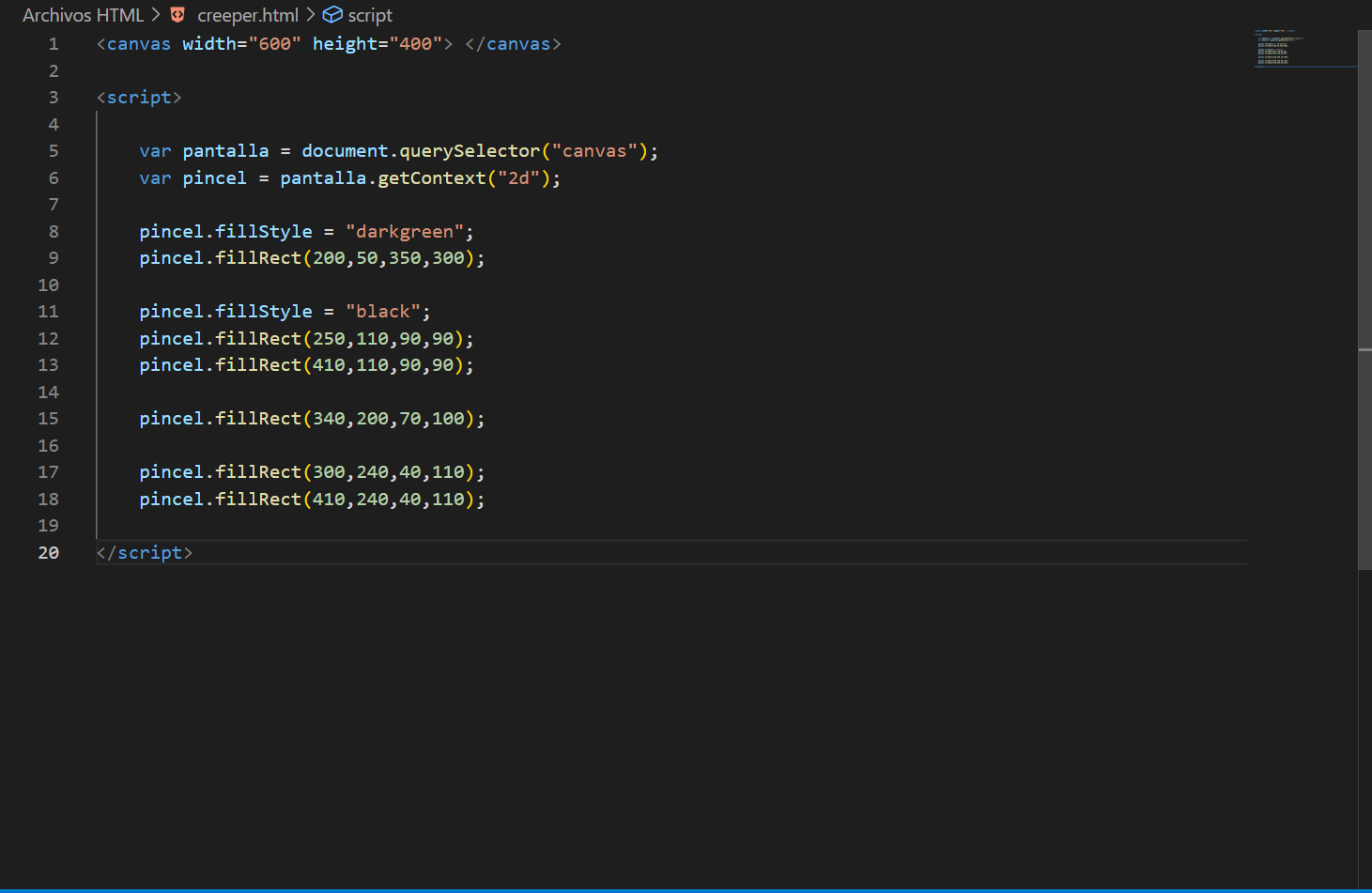This screenshot has width=1372, height=893.
Task: Click the script breadcrumb item
Action: click(370, 15)
